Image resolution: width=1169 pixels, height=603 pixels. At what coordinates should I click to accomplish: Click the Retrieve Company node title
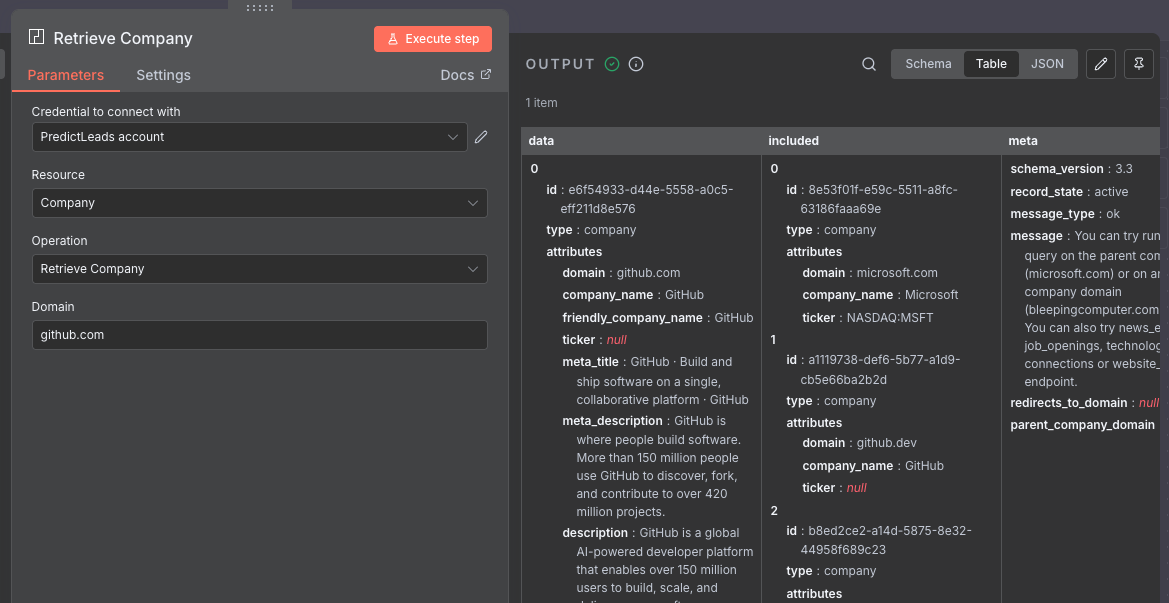click(x=123, y=38)
